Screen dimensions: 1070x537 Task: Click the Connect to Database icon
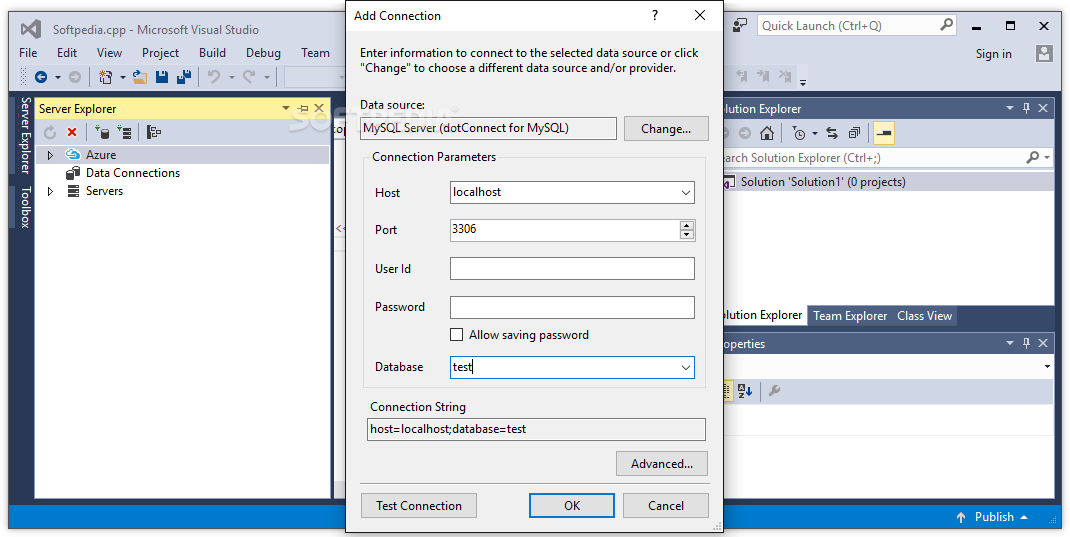(102, 132)
